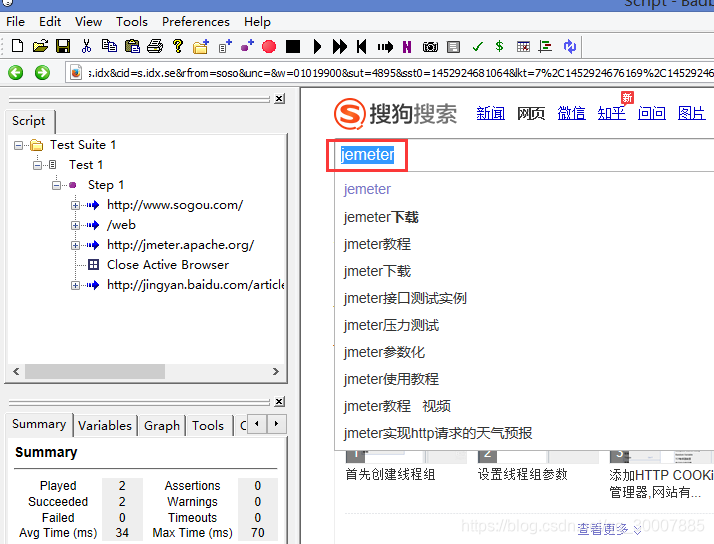Click the dotted arrow step icon in toolbar
Screen dimensions: 714x544
coord(385,46)
